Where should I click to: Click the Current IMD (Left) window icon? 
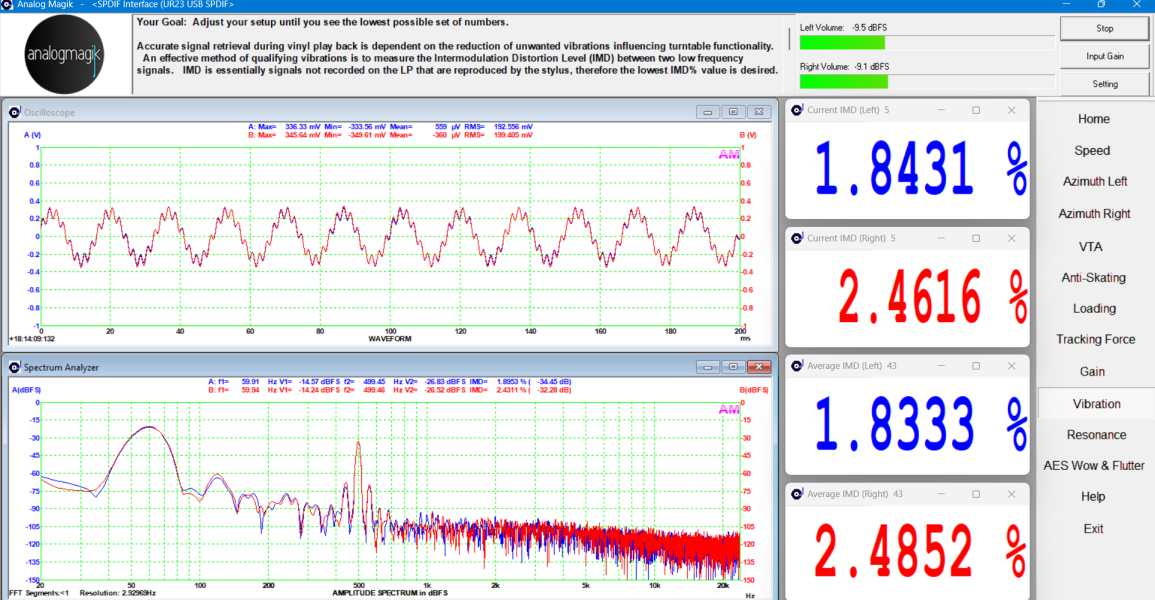pos(796,110)
